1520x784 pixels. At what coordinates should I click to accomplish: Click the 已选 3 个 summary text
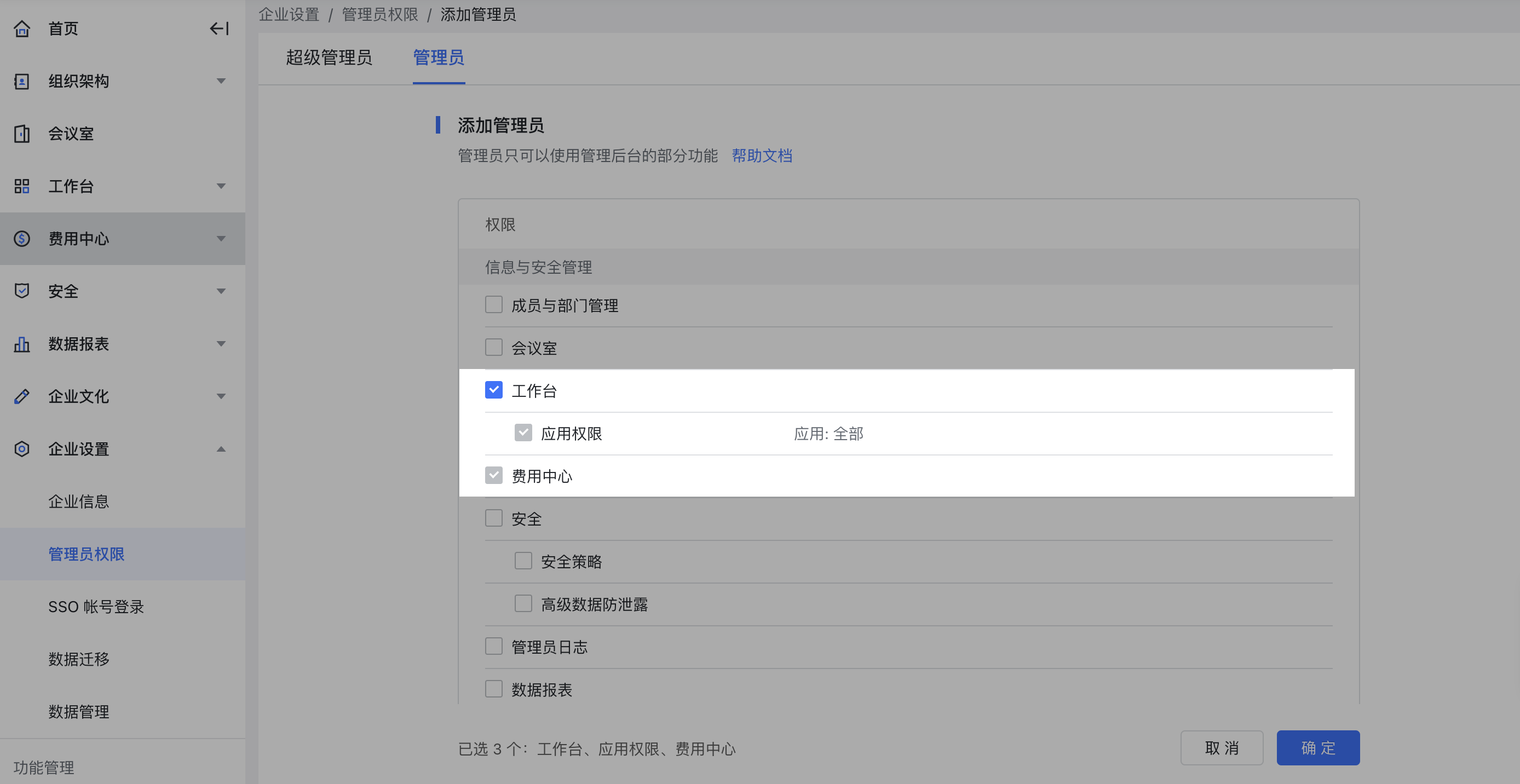tap(596, 749)
